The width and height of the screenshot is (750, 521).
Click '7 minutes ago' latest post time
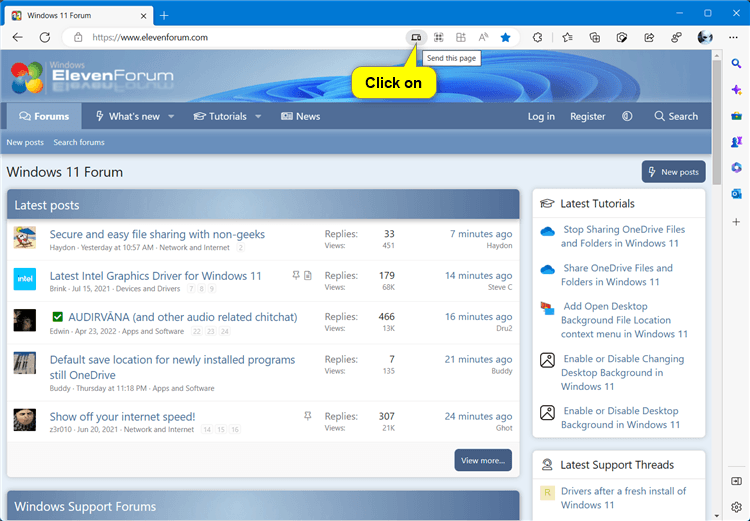(481, 234)
